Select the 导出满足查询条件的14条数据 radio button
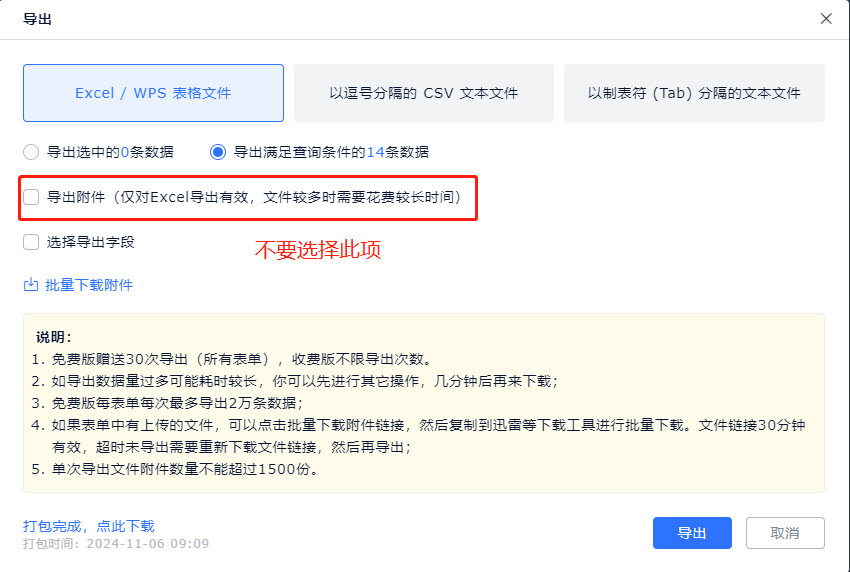Viewport: 850px width, 572px height. (x=218, y=152)
